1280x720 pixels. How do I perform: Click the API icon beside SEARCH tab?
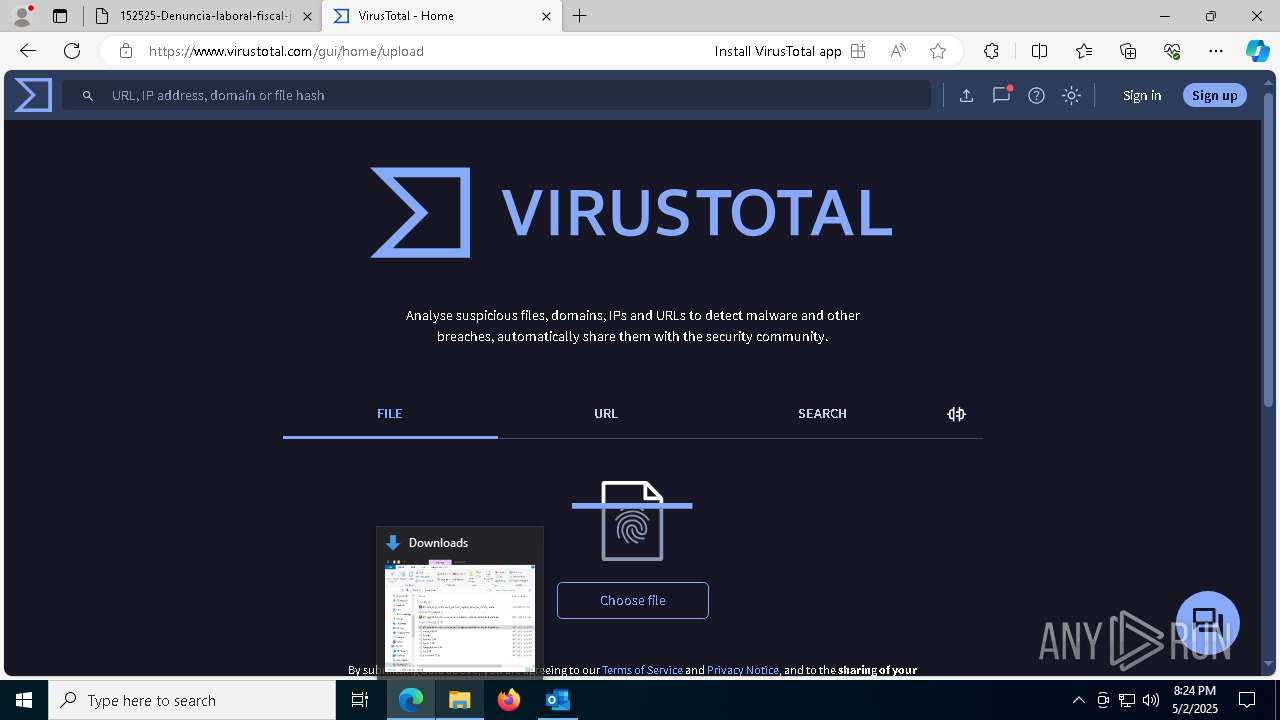pos(956,414)
